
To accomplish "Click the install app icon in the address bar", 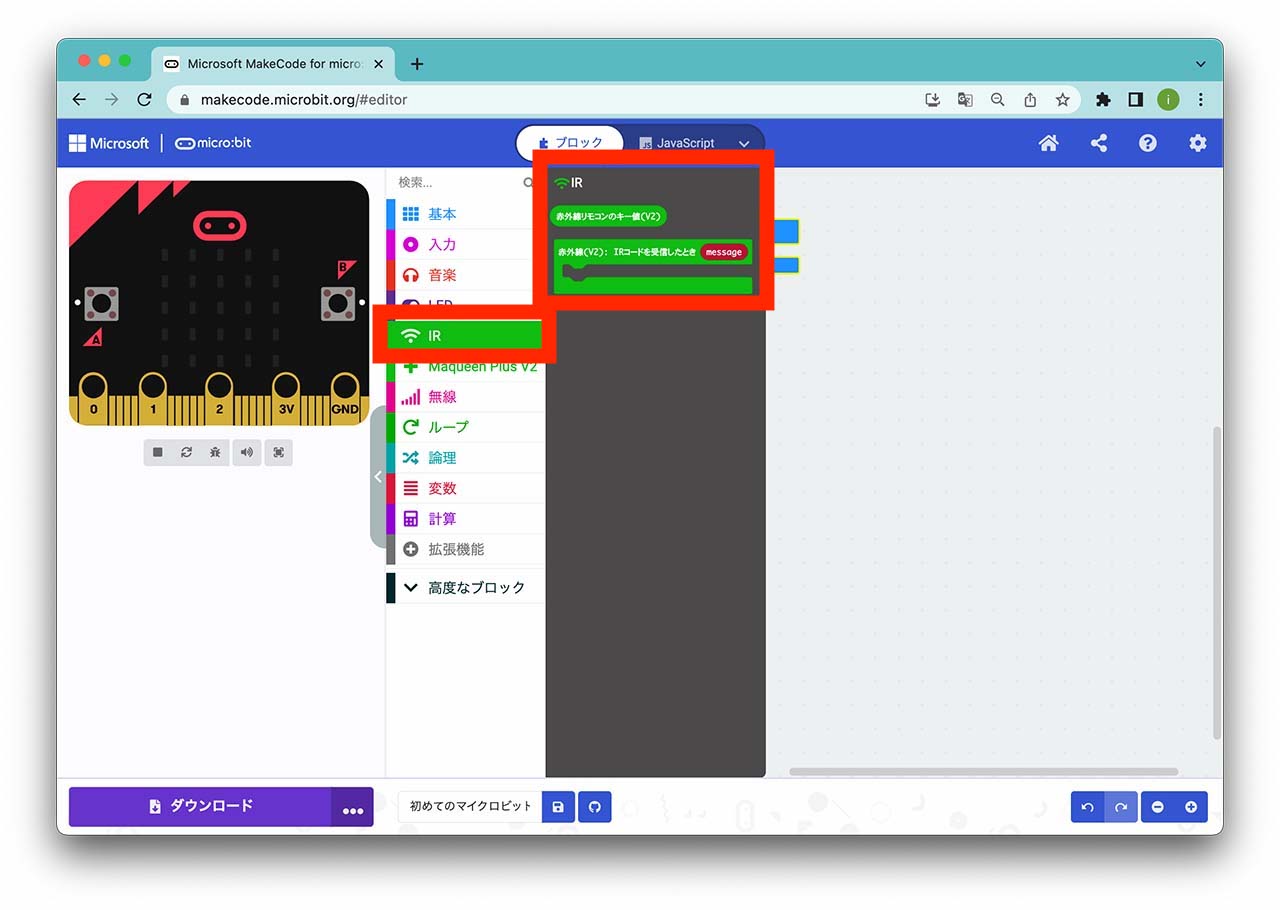I will click(933, 99).
